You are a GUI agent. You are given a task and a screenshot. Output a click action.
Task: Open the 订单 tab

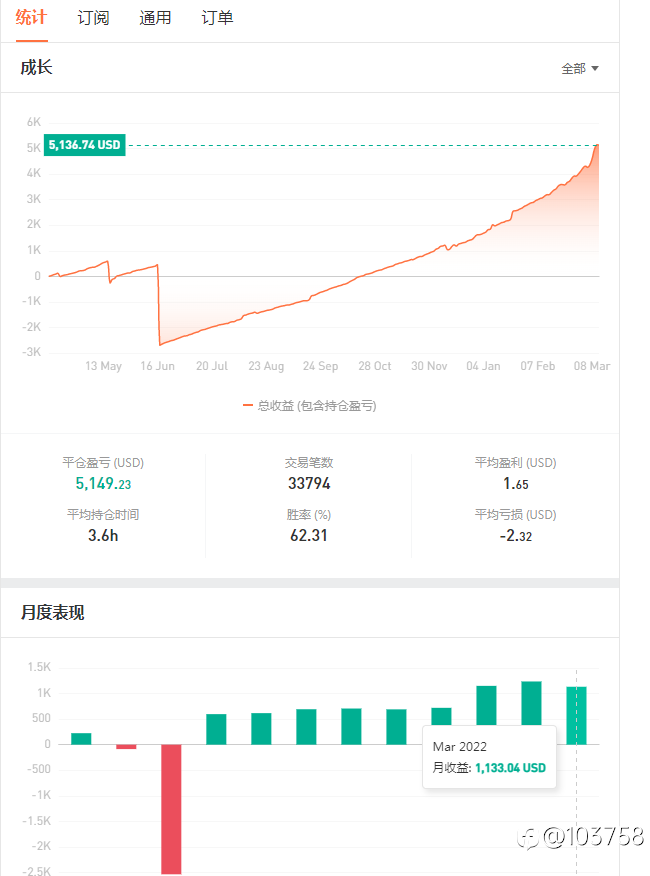[217, 17]
